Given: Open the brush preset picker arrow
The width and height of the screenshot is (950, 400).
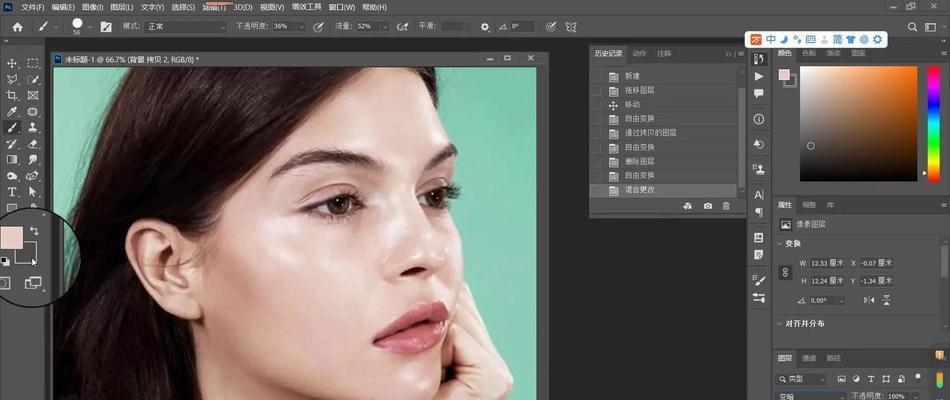Looking at the screenshot, I should [90, 27].
